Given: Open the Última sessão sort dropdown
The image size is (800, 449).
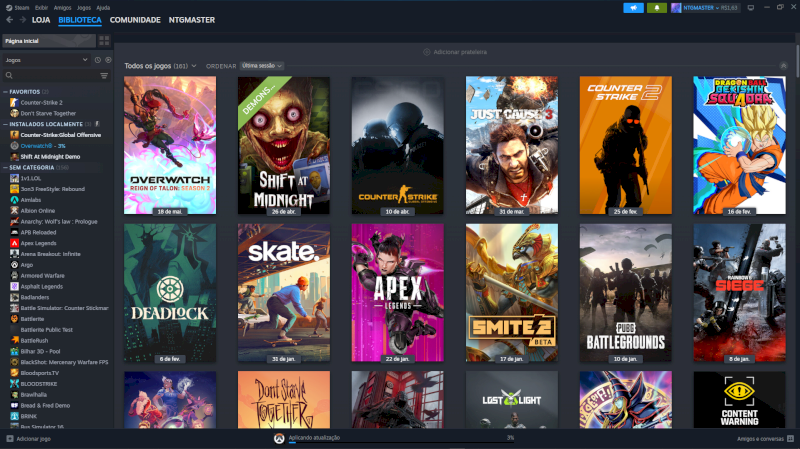Looking at the screenshot, I should (262, 66).
